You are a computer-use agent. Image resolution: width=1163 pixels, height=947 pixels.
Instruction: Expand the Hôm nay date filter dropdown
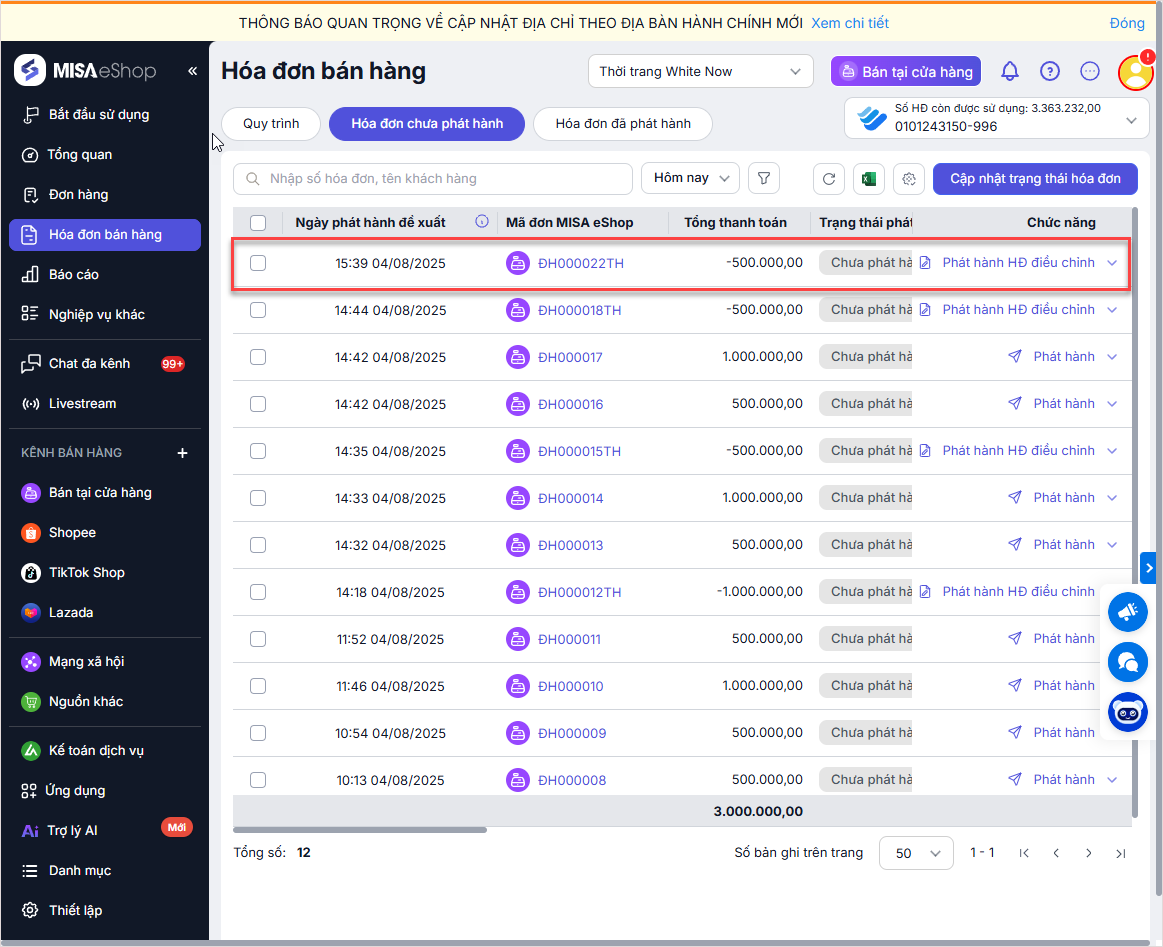click(x=690, y=178)
